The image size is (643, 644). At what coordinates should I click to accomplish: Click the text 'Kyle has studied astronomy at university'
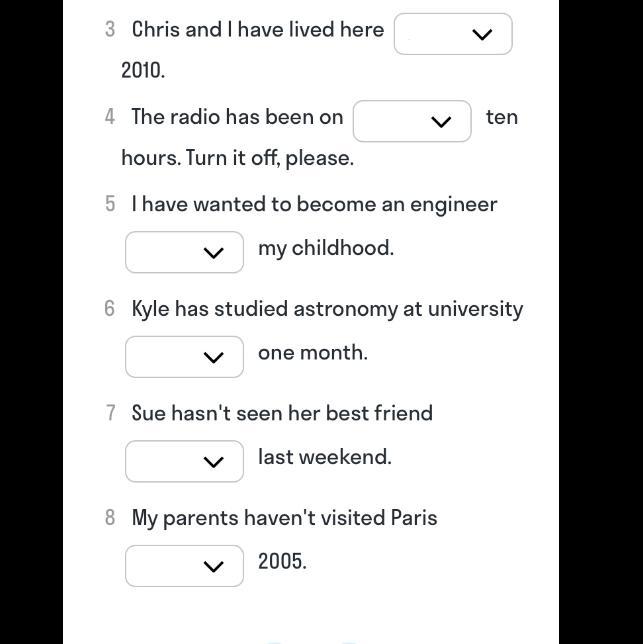click(x=327, y=309)
